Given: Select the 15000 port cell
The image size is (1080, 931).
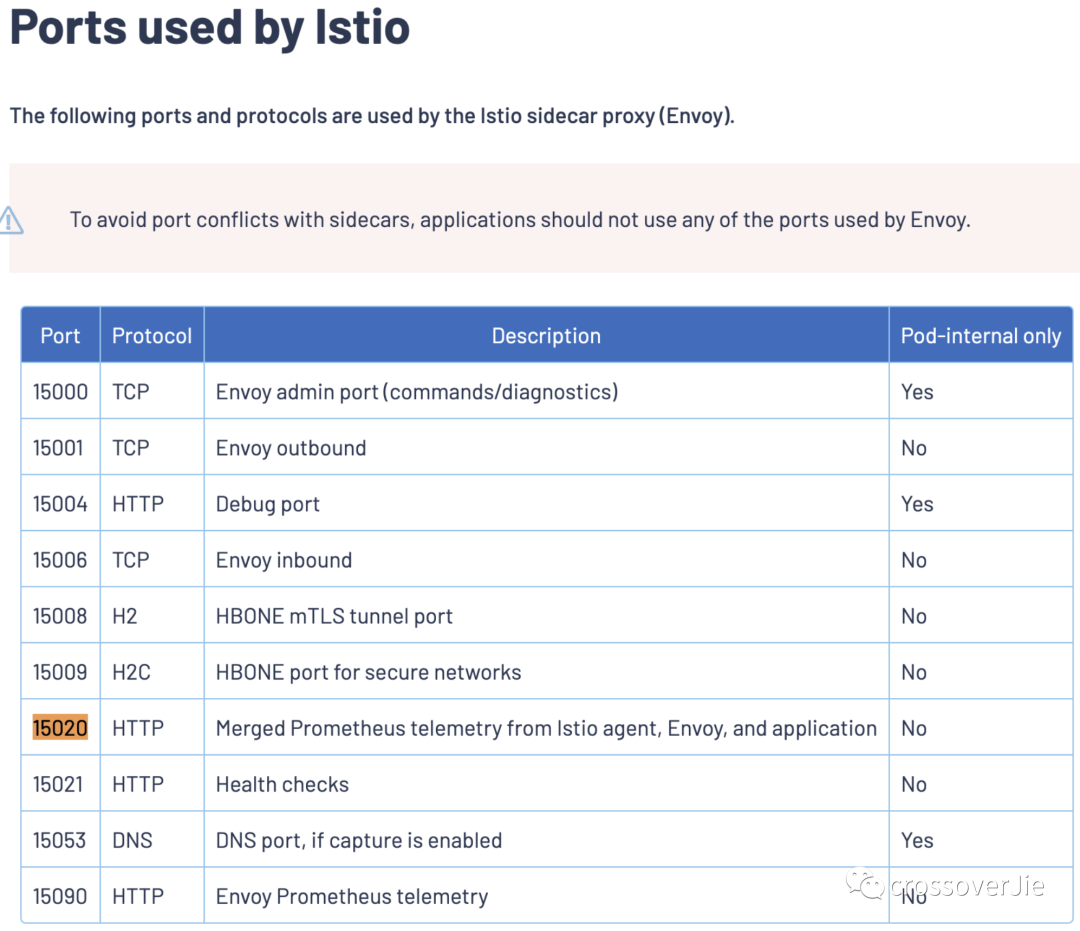Looking at the screenshot, I should (60, 392).
